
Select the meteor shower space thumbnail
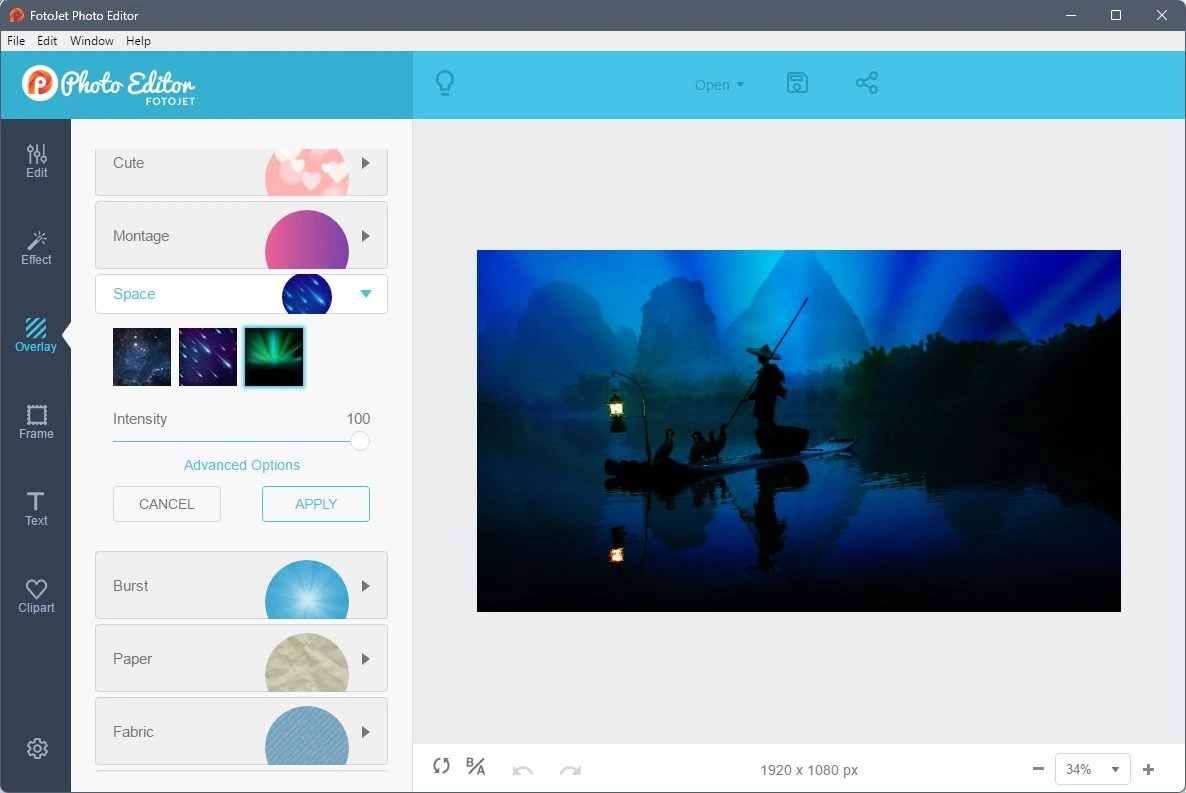tap(207, 357)
